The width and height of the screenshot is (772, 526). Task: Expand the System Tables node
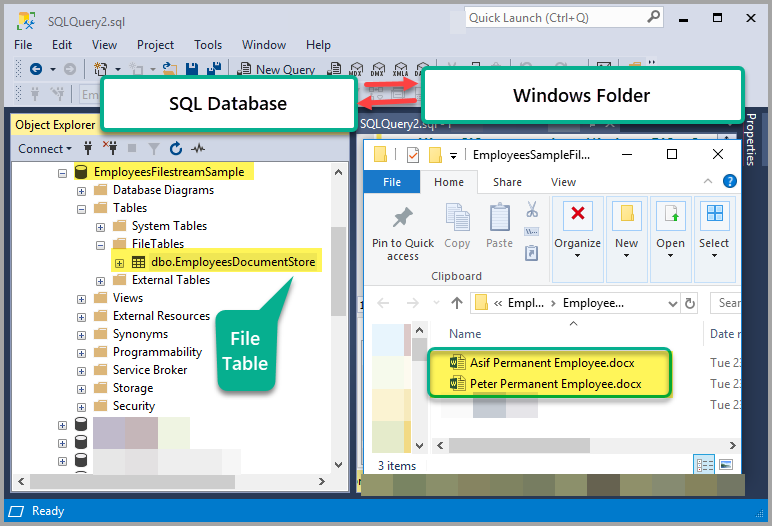[x=100, y=227]
